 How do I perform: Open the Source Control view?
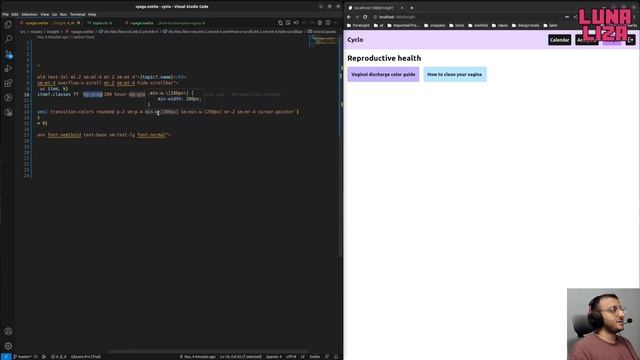tap(8, 54)
